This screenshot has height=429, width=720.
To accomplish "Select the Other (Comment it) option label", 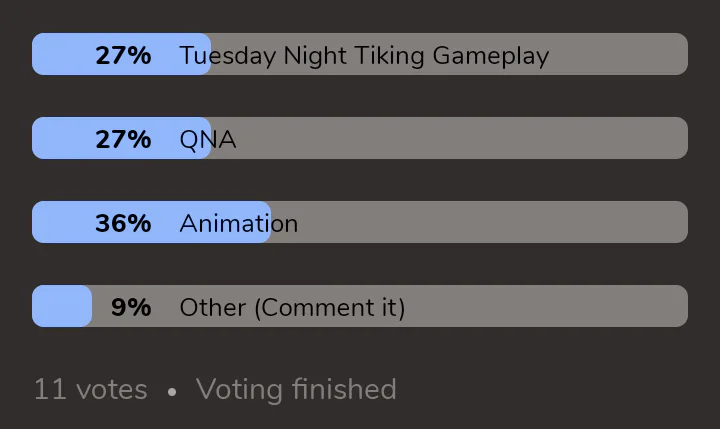I will 292,308.
